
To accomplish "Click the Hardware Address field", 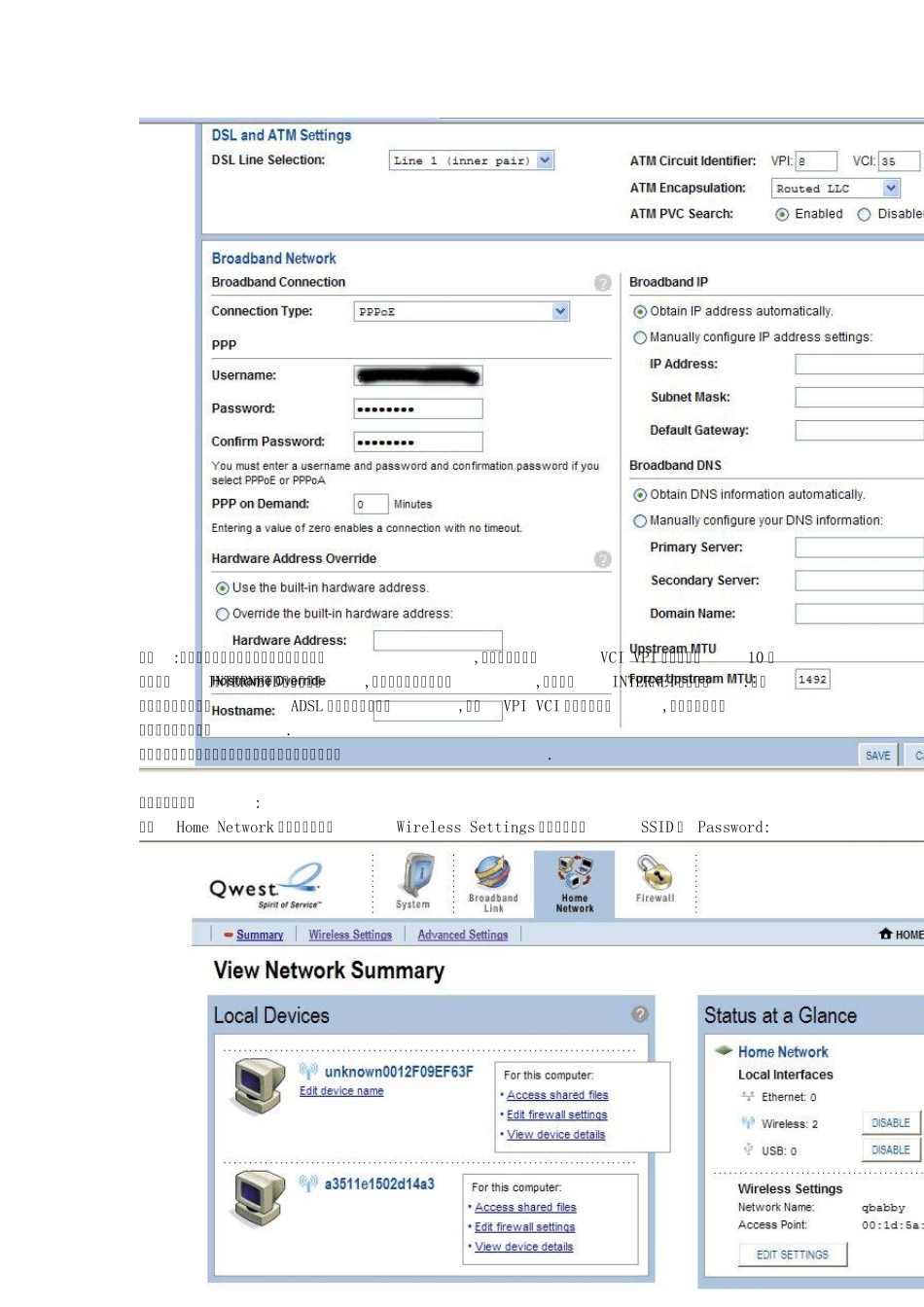I will (x=438, y=641).
